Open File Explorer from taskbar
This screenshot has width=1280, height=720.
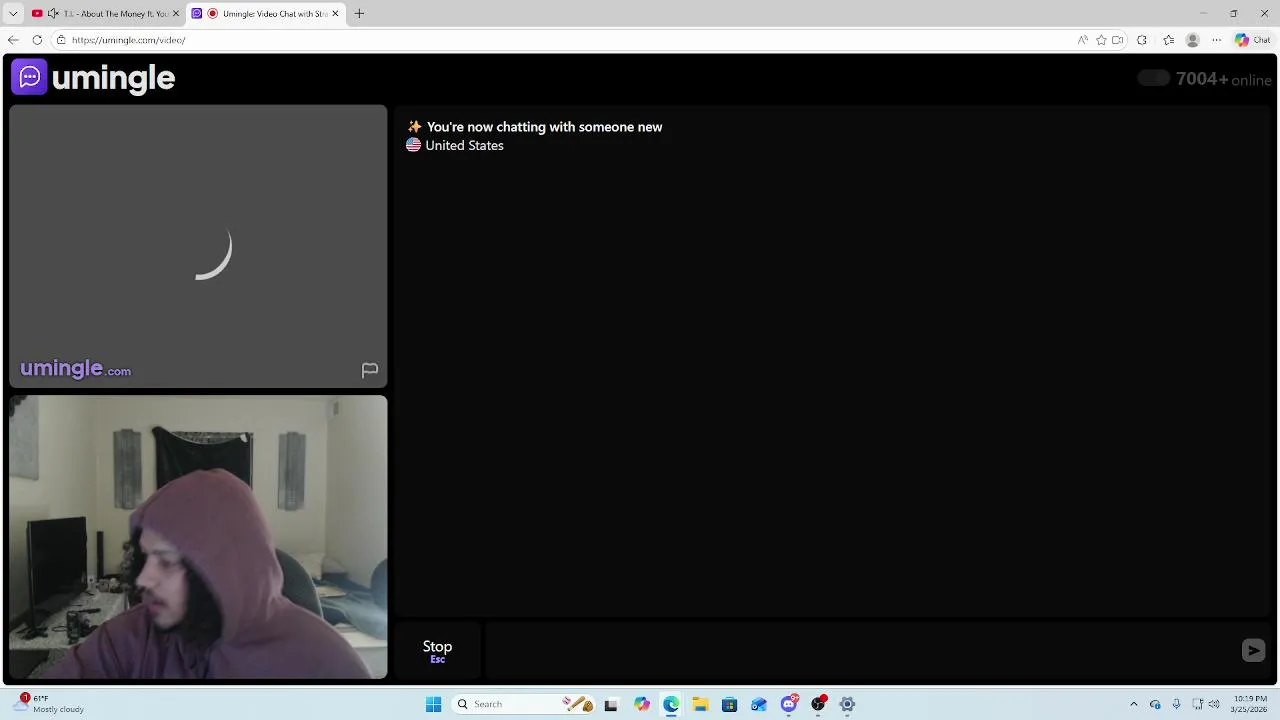(700, 704)
